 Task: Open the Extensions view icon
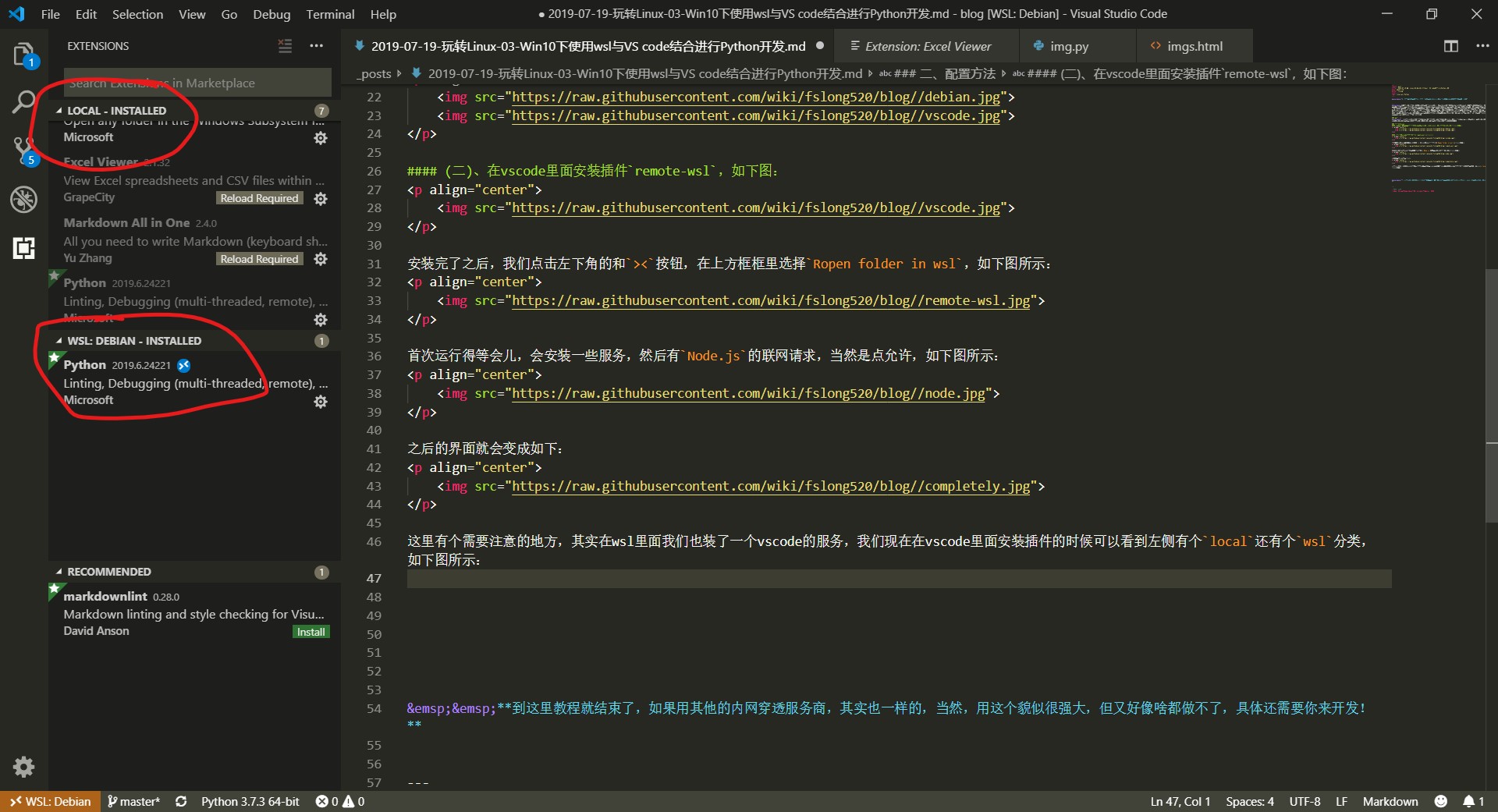click(x=23, y=248)
